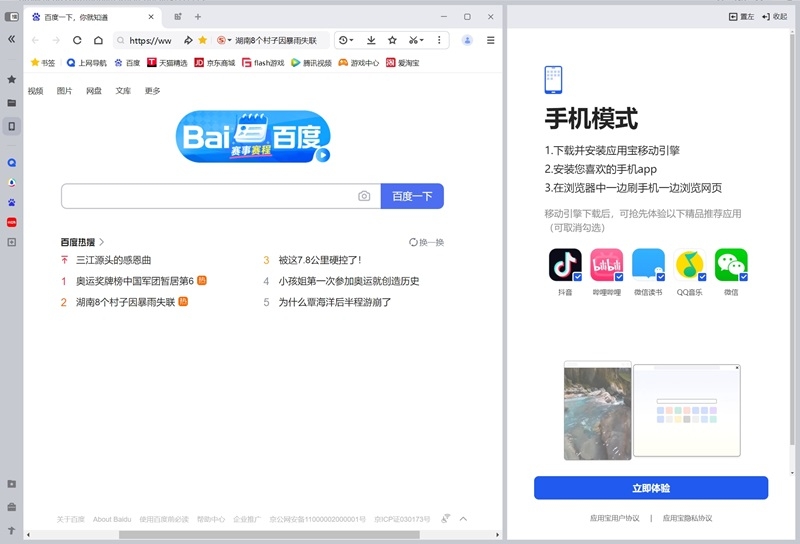Viewport: 800px width, 544px height.
Task: Open a new tab with the plus button
Action: coord(198,17)
